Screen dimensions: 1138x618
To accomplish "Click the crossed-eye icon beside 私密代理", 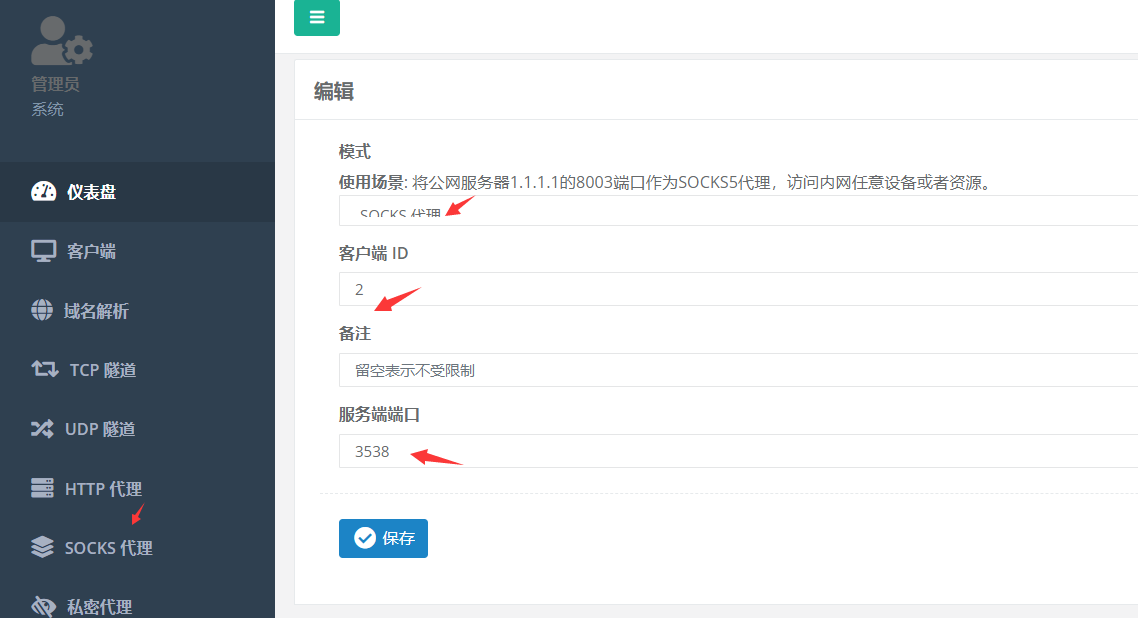I will pos(43,606).
